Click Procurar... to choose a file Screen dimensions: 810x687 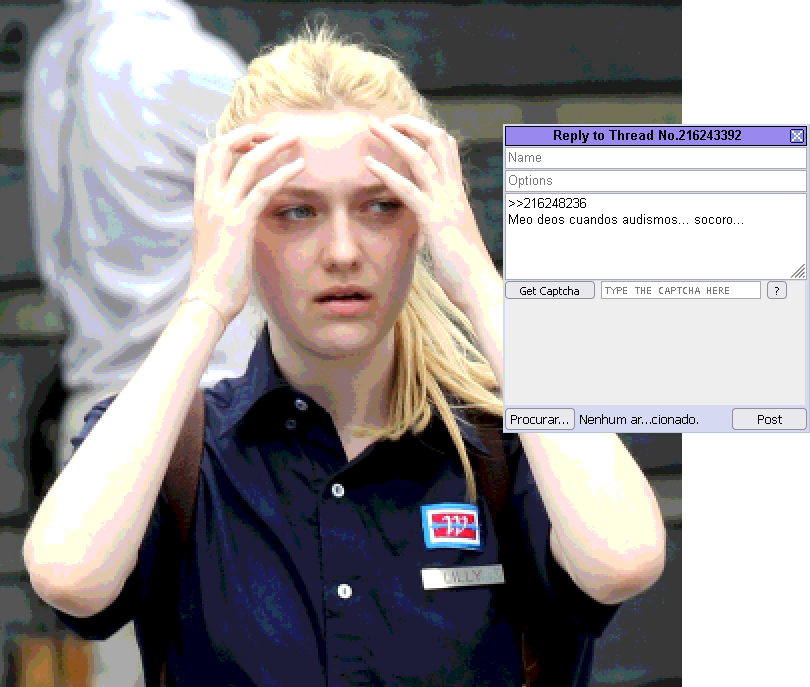tap(539, 419)
